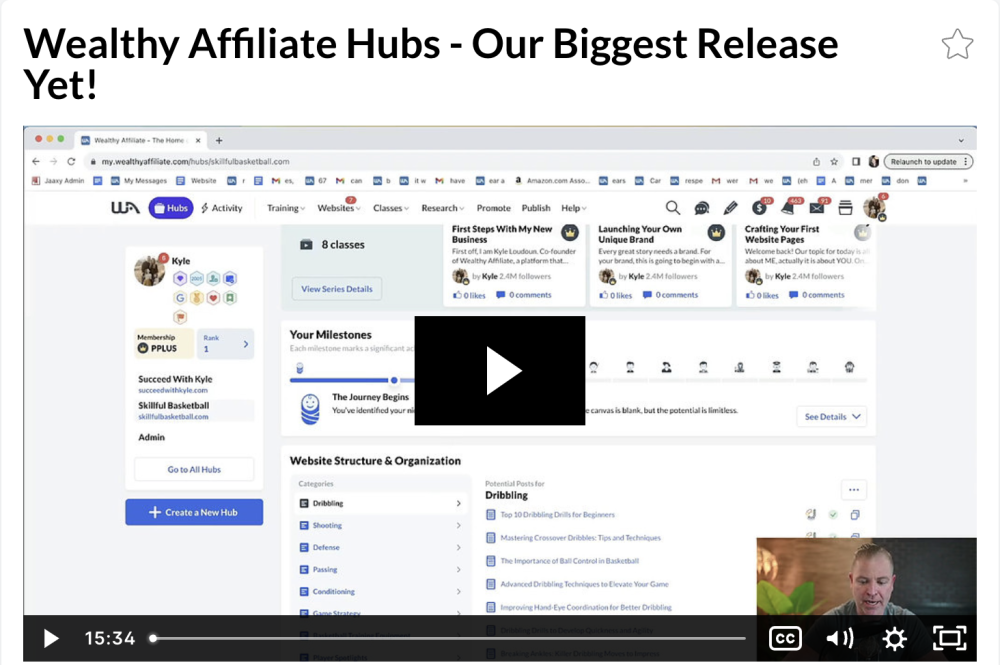Open the Jaaxy Admin bookmark
This screenshot has width=1000, height=665.
click(59, 181)
